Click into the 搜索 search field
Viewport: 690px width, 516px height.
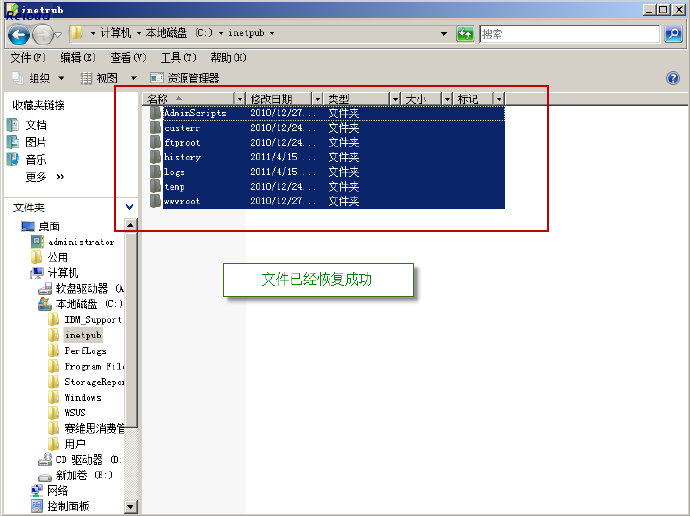coord(570,33)
